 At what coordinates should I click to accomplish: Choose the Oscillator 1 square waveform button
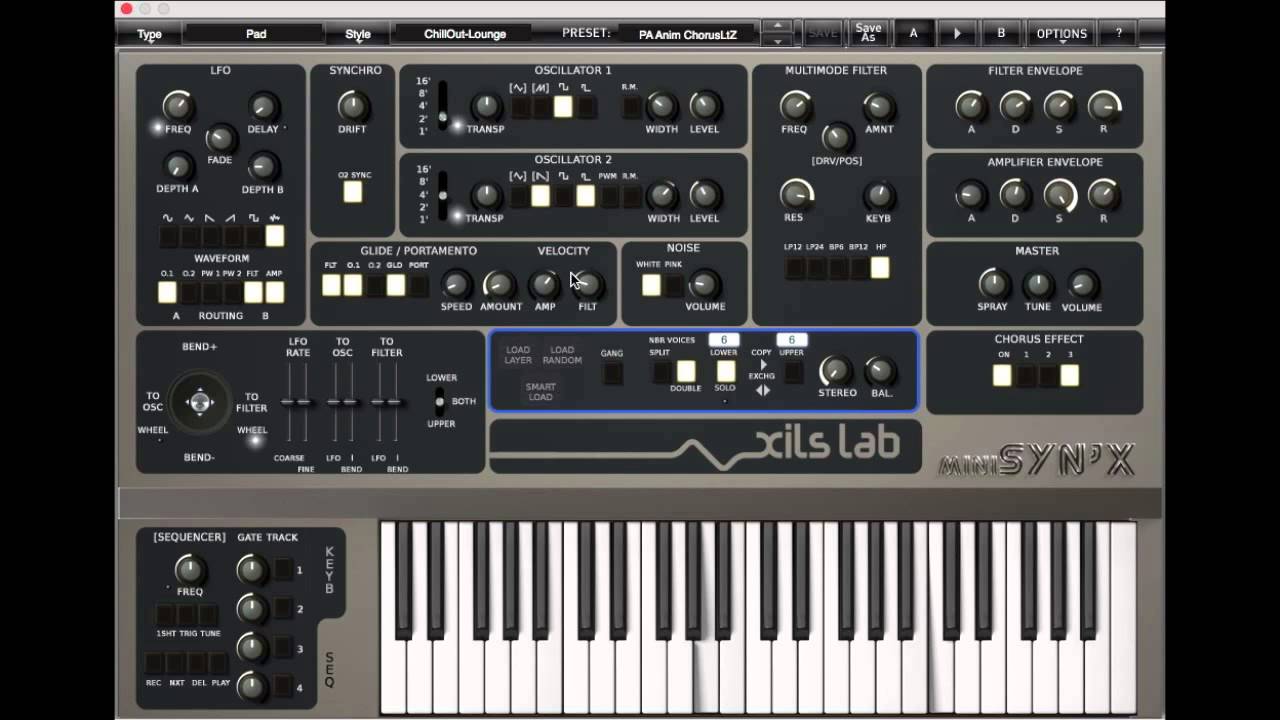(563, 107)
